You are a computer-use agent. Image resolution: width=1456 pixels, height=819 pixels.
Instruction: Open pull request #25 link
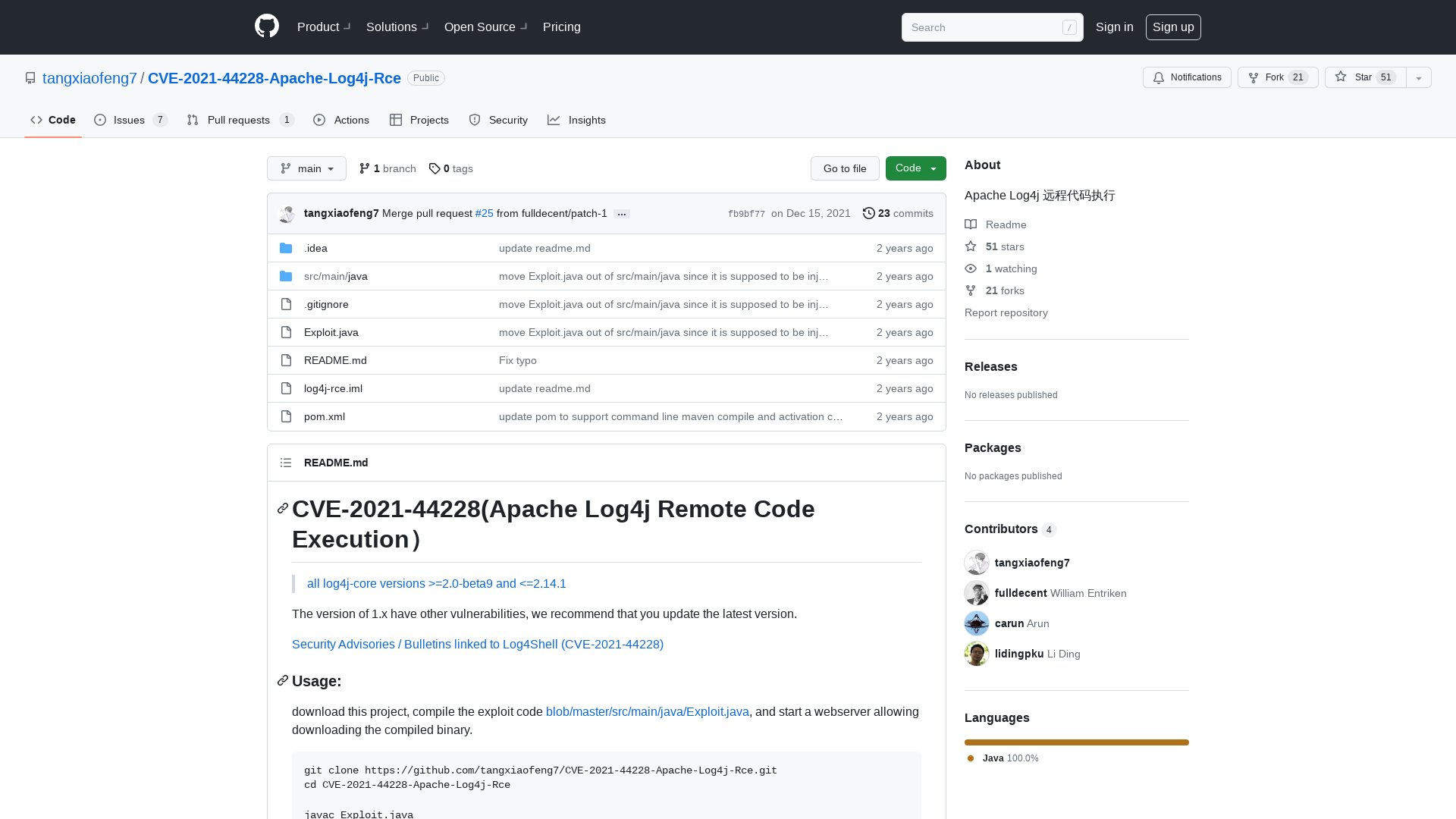[x=484, y=213]
